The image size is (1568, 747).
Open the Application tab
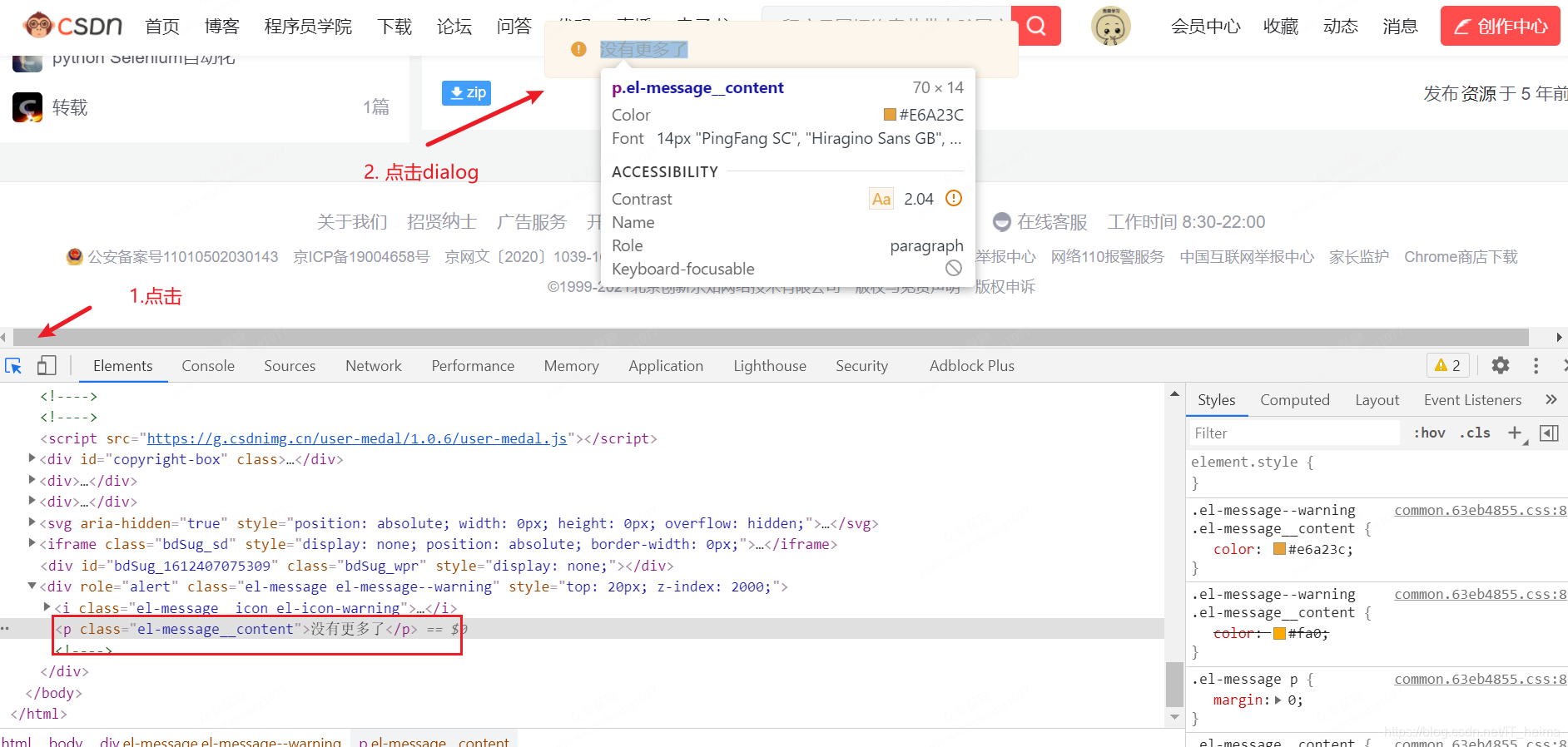coord(666,366)
